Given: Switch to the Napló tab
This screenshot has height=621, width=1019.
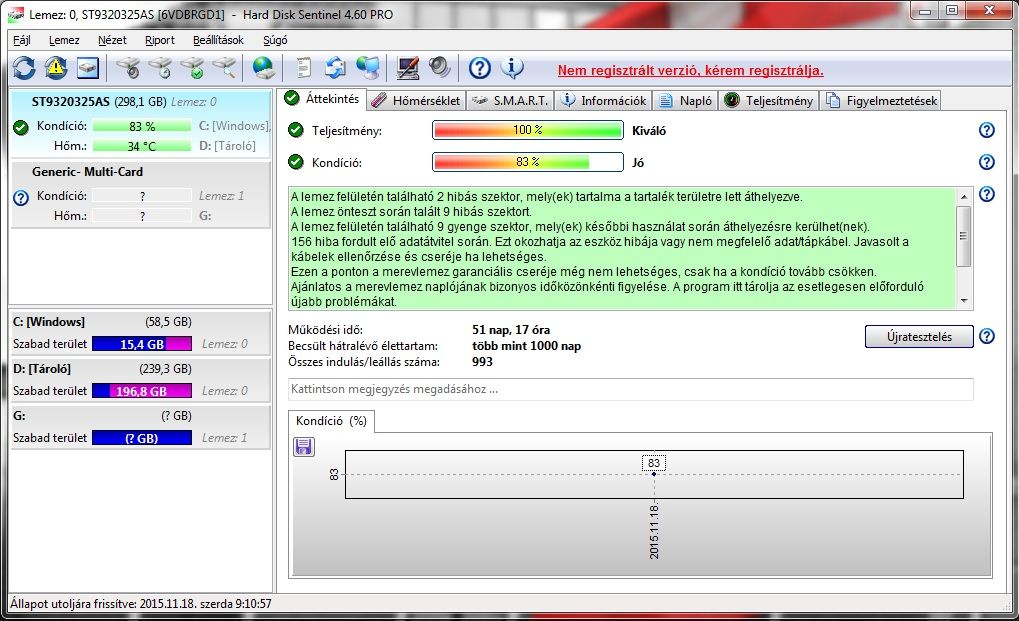Looking at the screenshot, I should pyautogui.click(x=686, y=101).
